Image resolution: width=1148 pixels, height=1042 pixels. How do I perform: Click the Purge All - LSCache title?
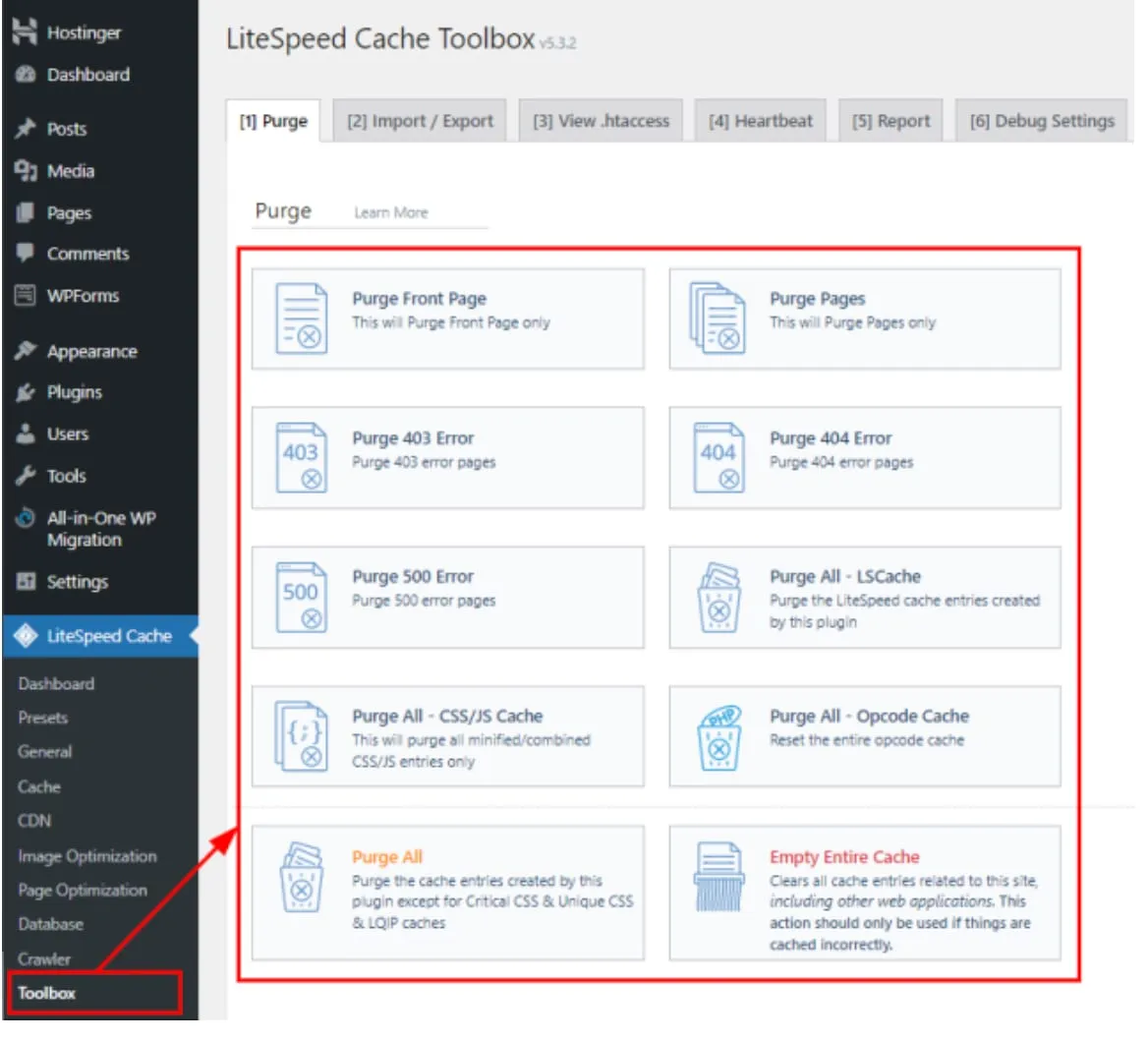pos(845,576)
